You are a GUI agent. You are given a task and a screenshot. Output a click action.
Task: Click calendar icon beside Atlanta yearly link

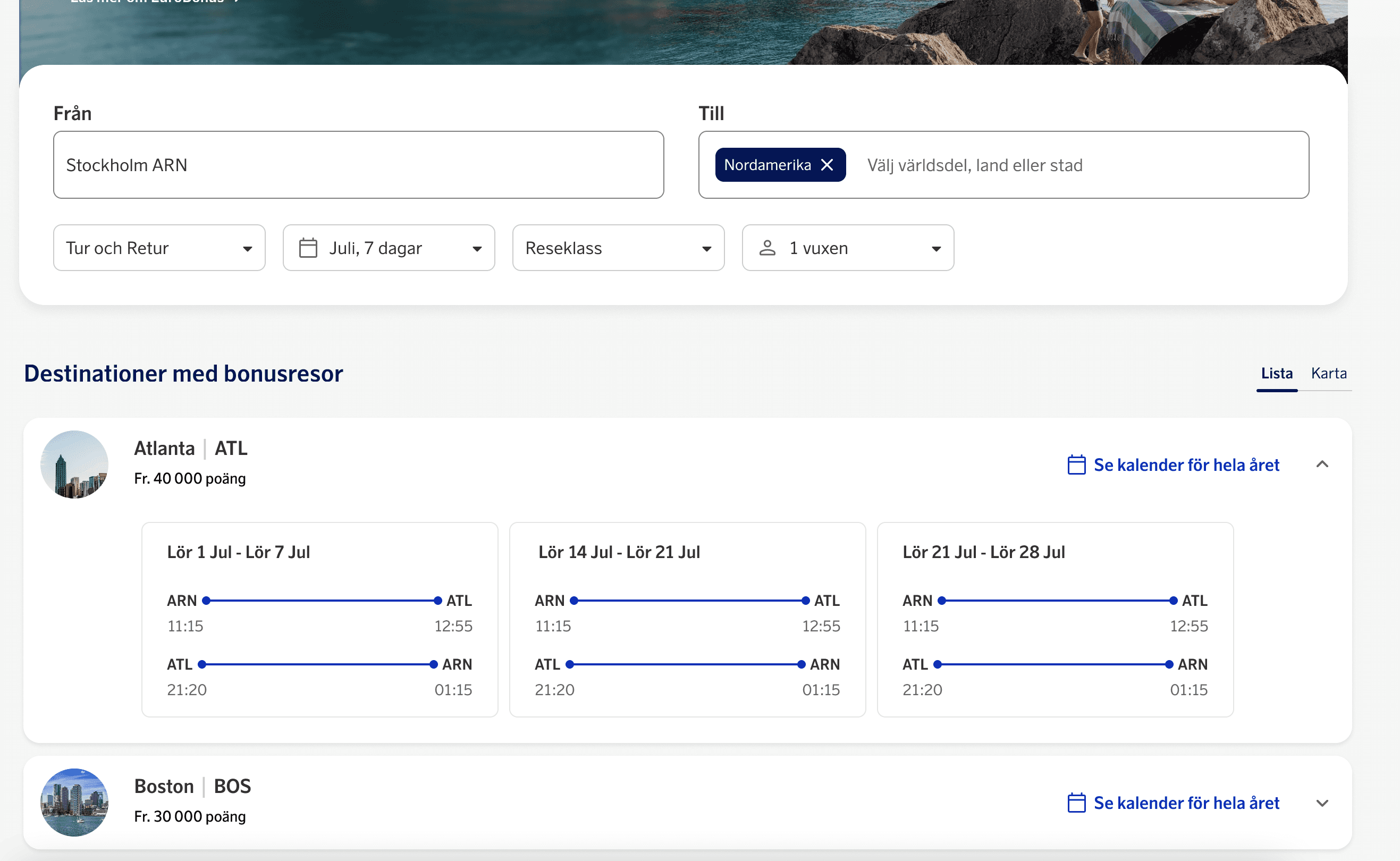tap(1075, 465)
